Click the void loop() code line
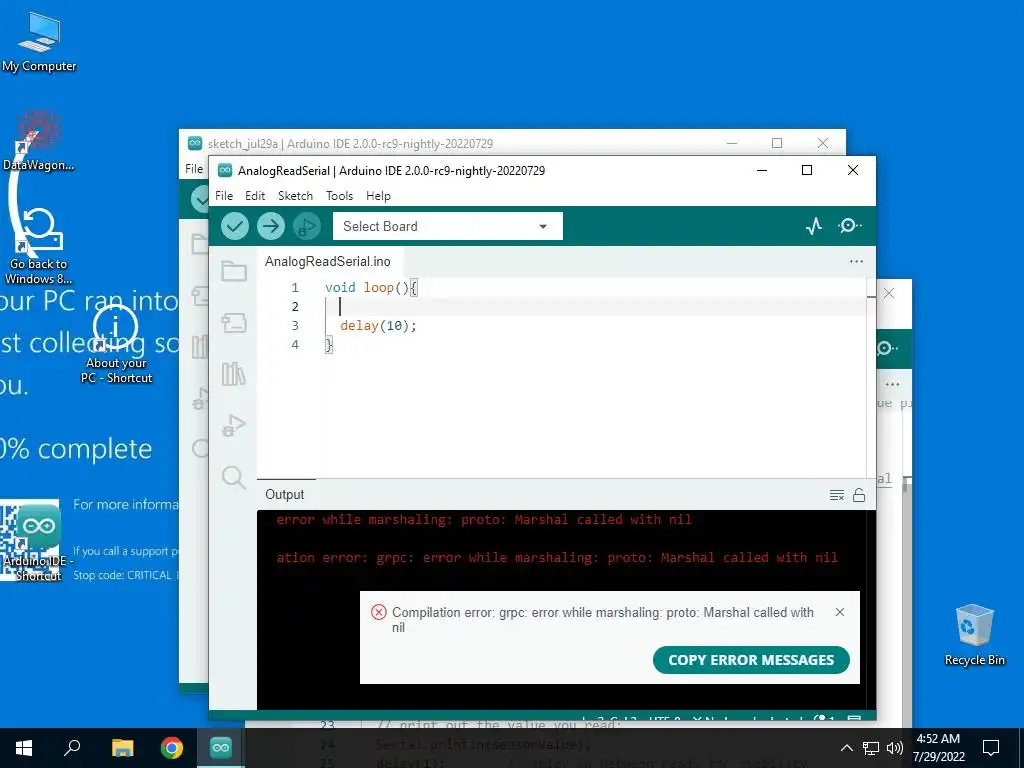The width and height of the screenshot is (1024, 768). 371,287
